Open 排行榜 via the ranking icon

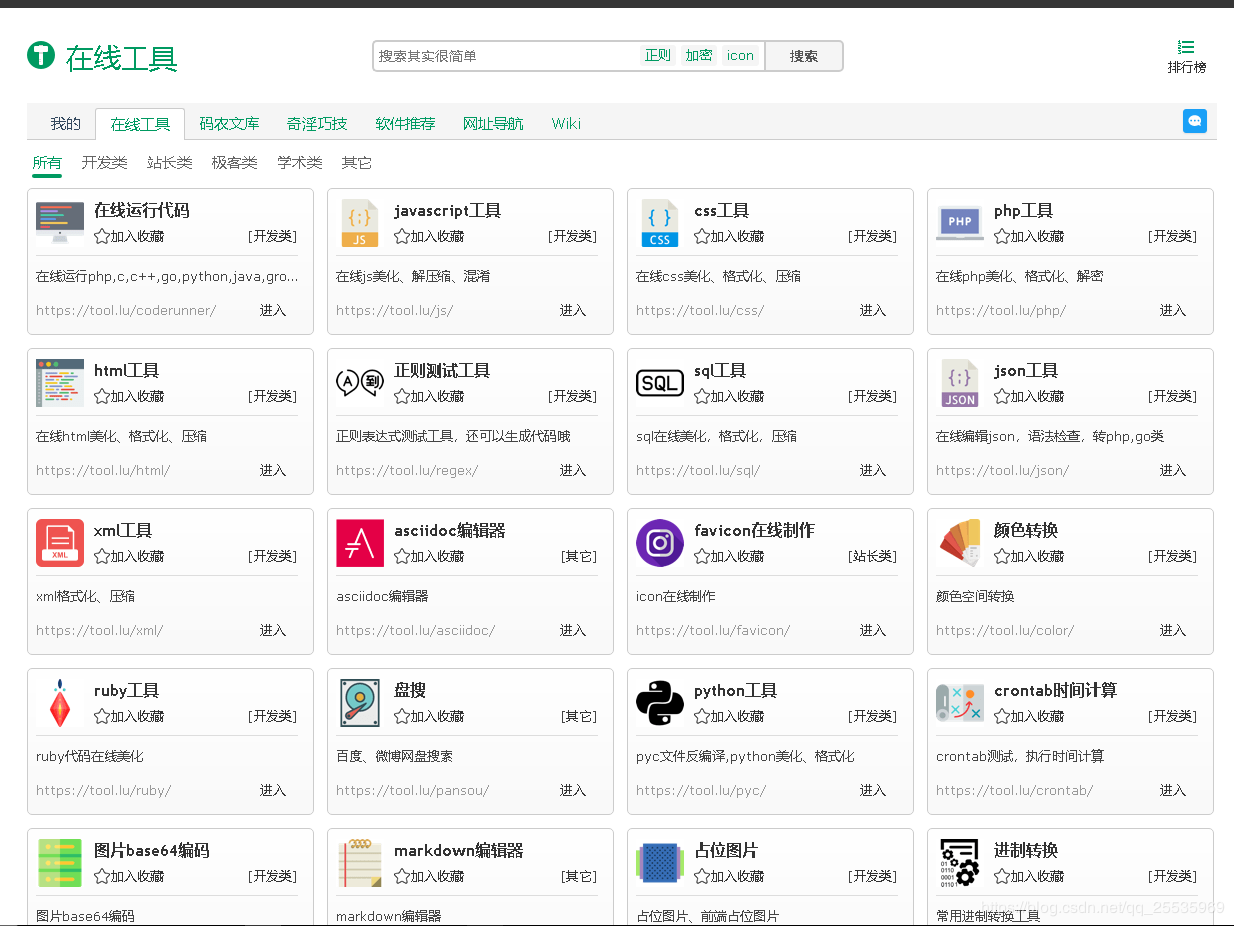point(1186,46)
